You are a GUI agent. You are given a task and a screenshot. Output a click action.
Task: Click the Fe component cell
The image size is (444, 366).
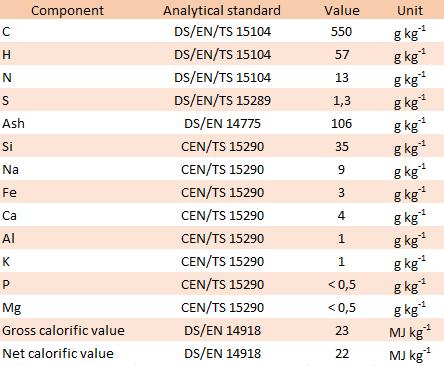(9, 193)
